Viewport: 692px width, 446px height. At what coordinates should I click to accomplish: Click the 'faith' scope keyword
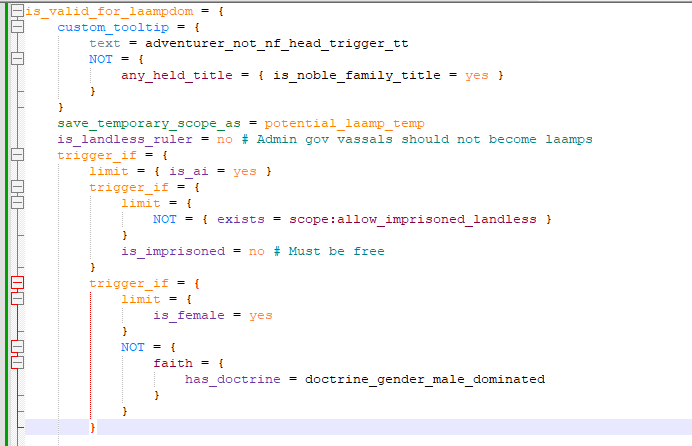[173, 364]
